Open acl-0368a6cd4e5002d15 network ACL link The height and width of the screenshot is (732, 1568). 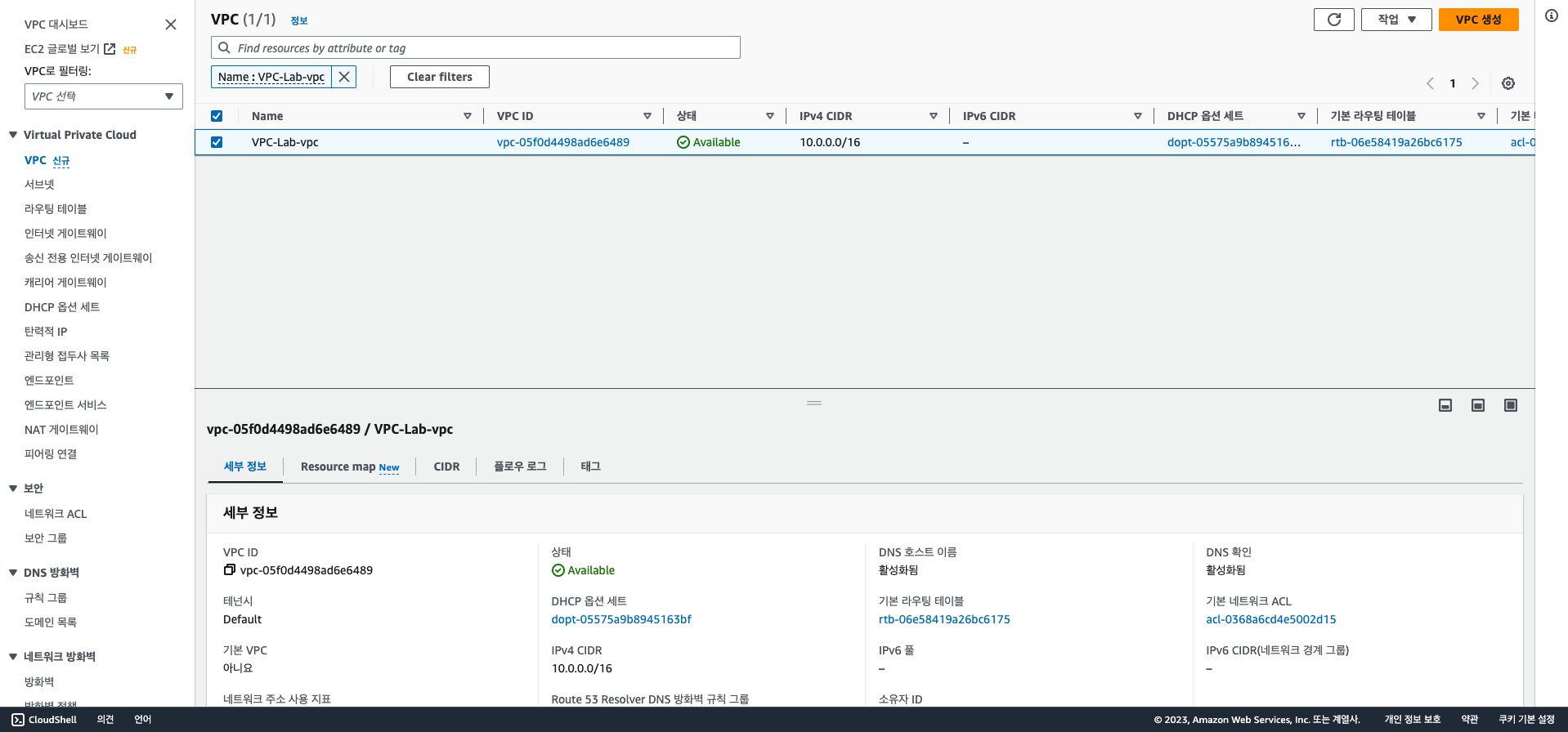pyautogui.click(x=1271, y=619)
